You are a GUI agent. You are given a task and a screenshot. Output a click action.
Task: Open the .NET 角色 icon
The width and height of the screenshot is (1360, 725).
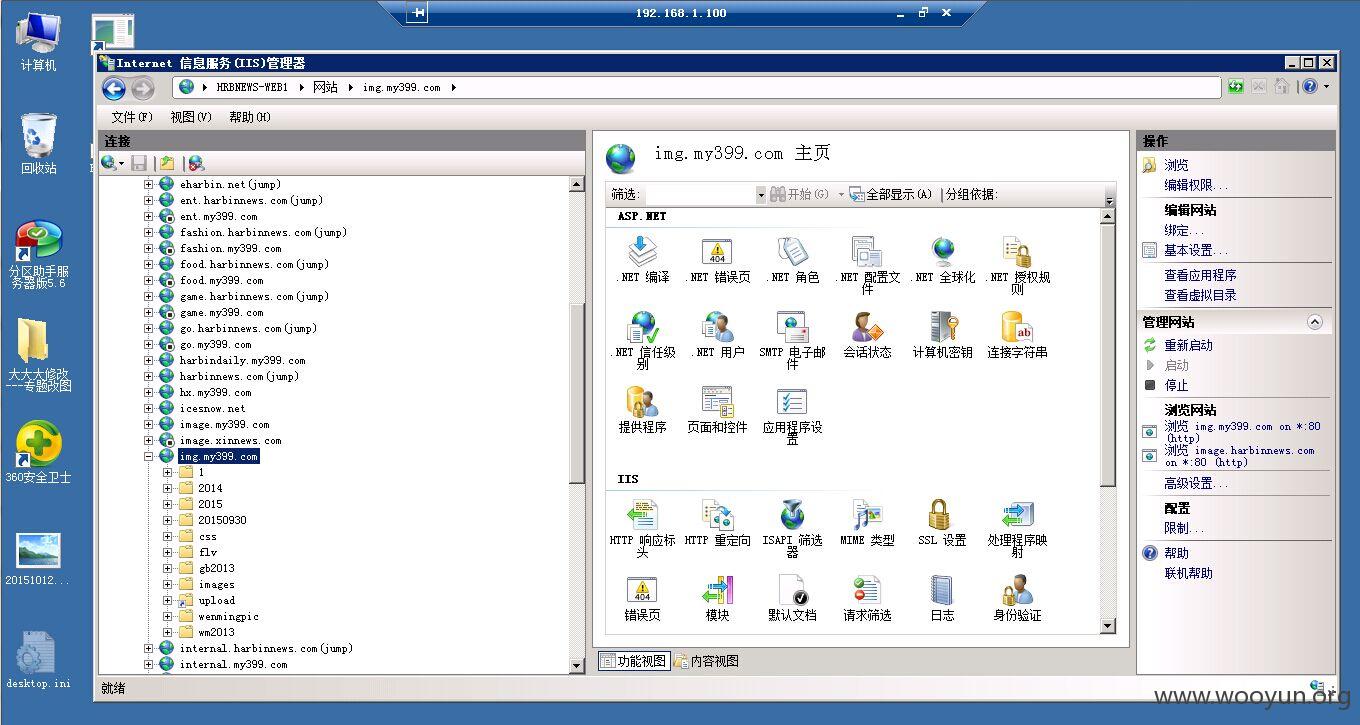click(x=792, y=260)
